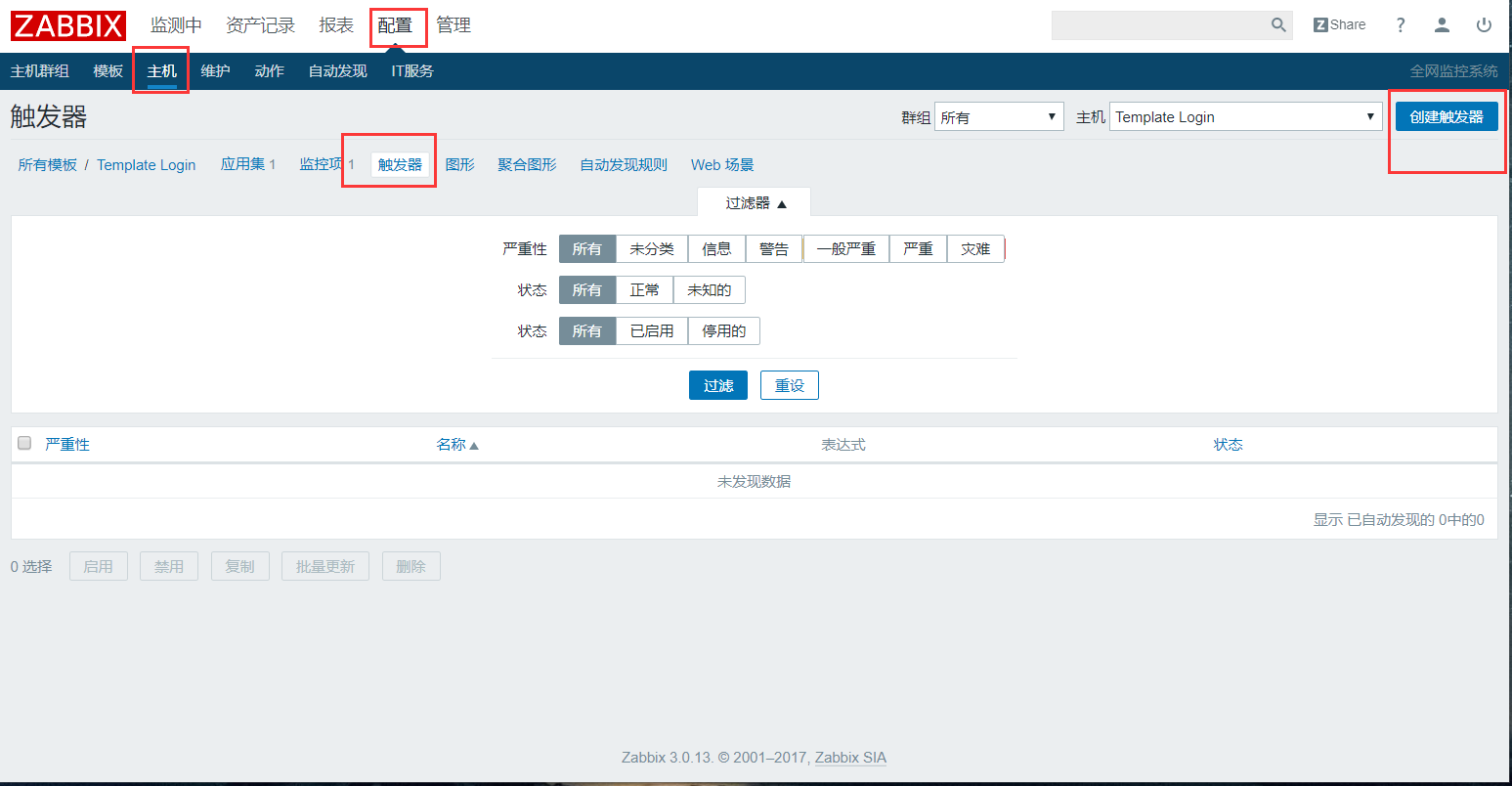The height and width of the screenshot is (786, 1512).
Task: Select severity 严重
Action: 918,249
